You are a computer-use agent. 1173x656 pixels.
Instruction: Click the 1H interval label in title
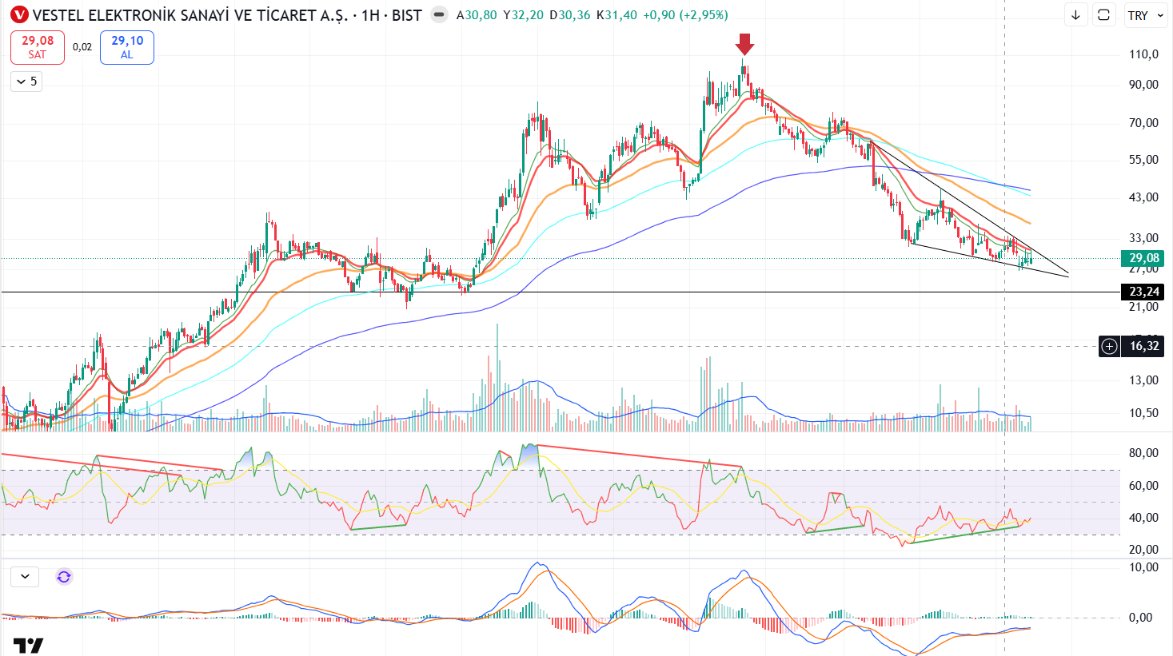(x=370, y=15)
